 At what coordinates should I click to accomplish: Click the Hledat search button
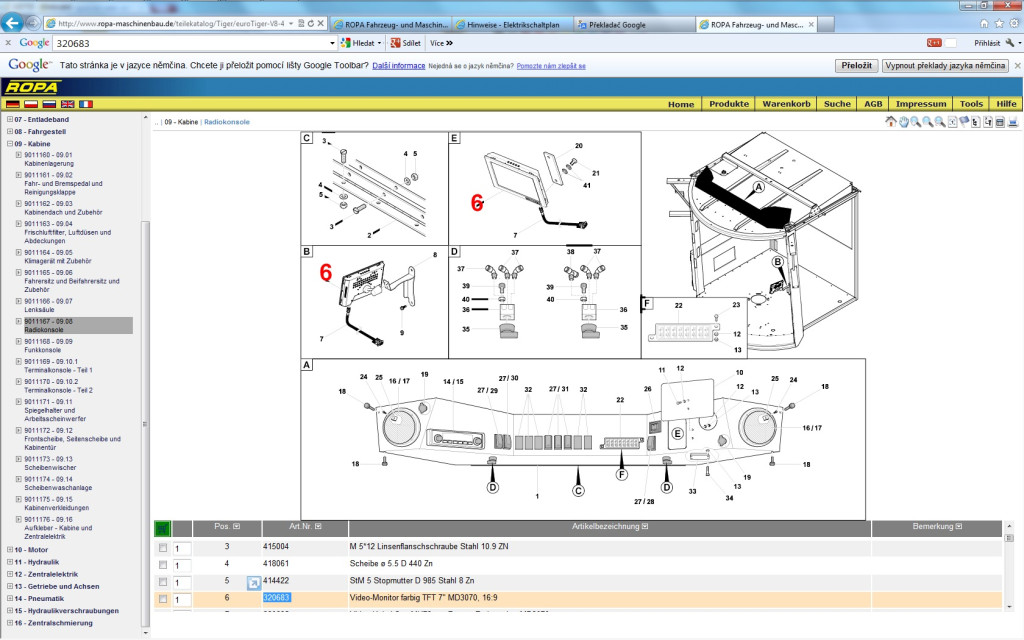pos(360,43)
